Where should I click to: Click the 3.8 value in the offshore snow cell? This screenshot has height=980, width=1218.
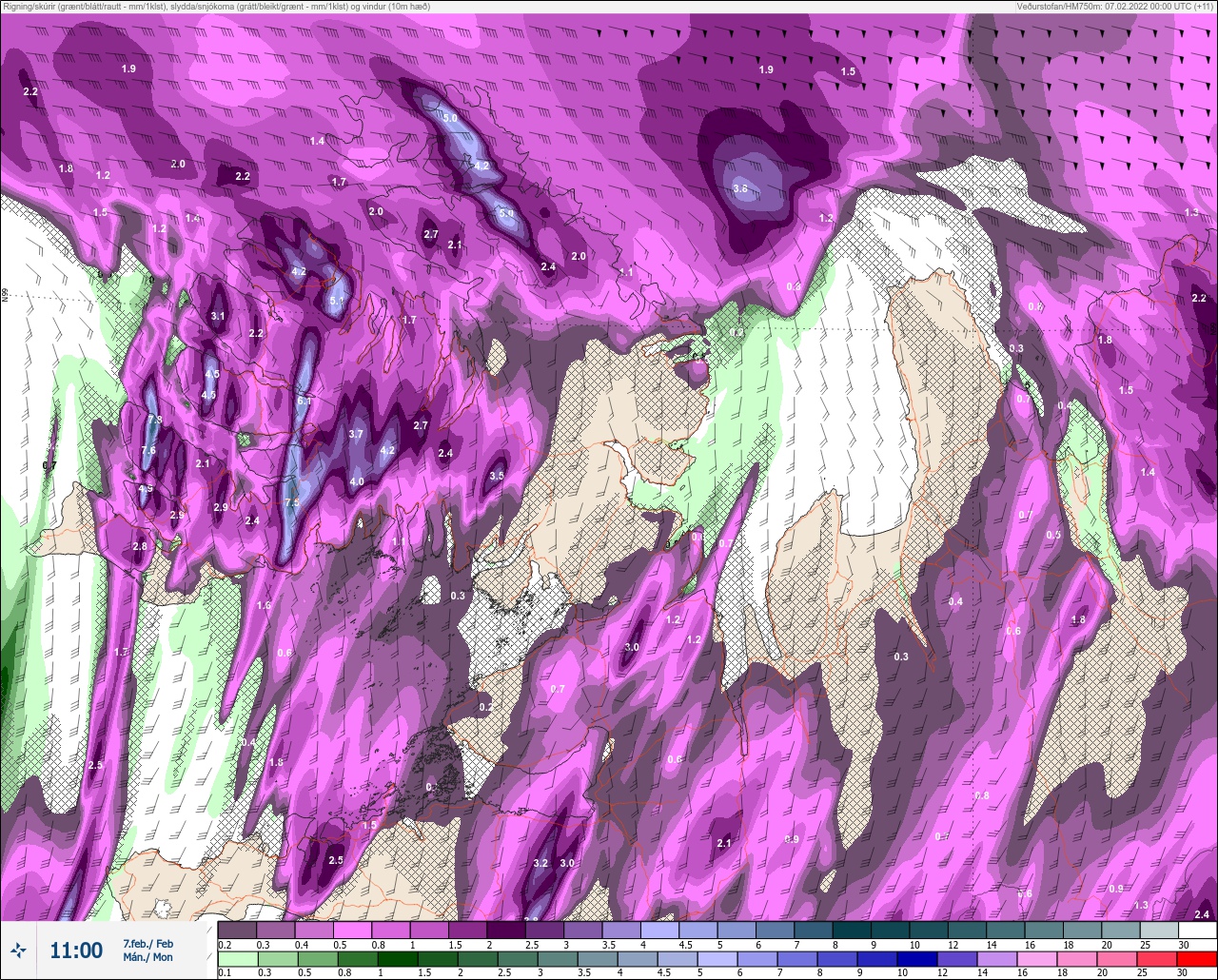(x=740, y=189)
